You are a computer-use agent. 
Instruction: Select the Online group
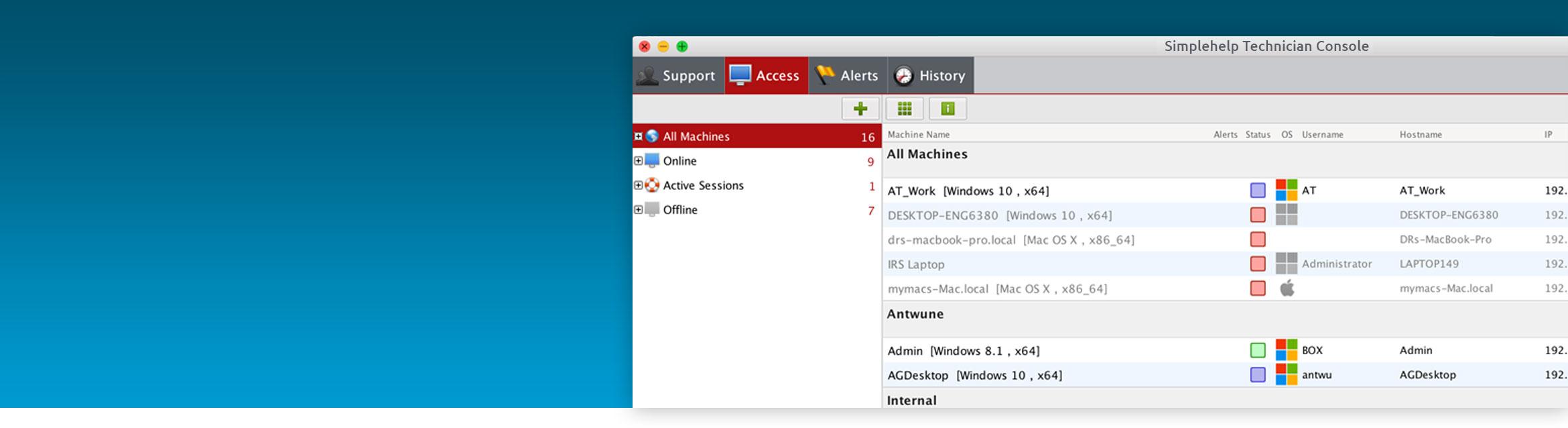pos(757,161)
